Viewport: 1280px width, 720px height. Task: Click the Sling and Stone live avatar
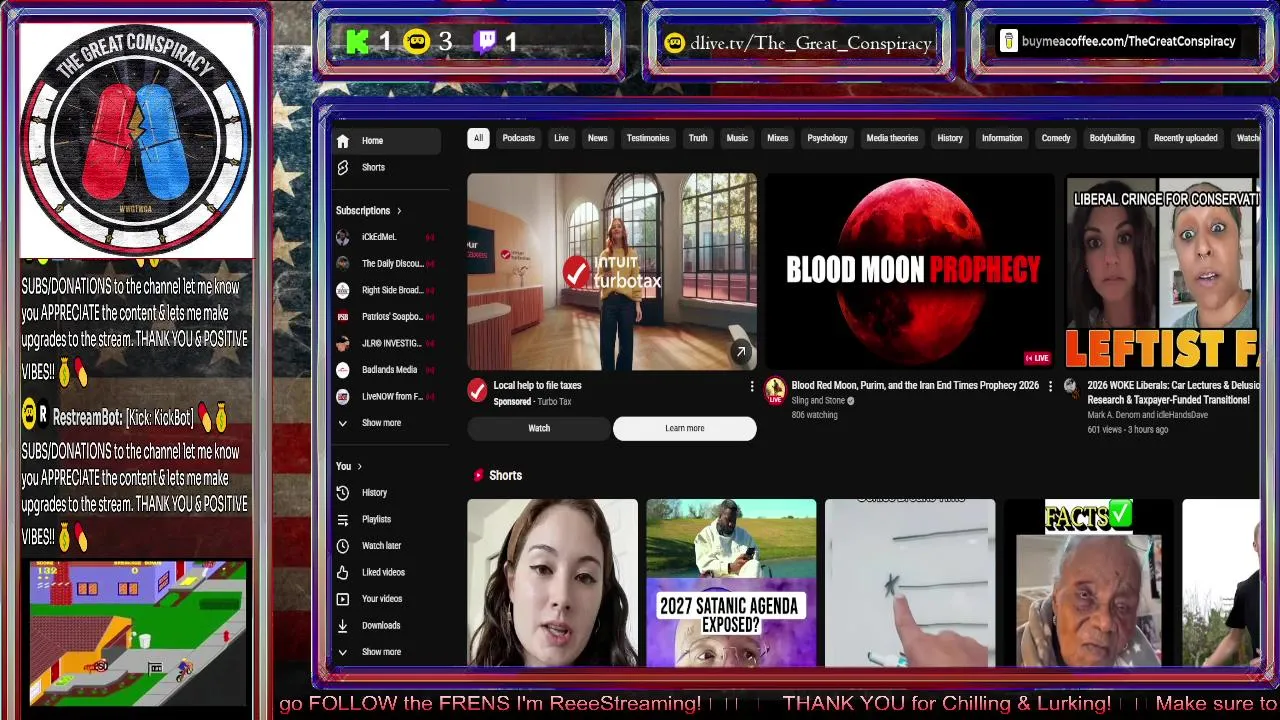click(x=775, y=390)
